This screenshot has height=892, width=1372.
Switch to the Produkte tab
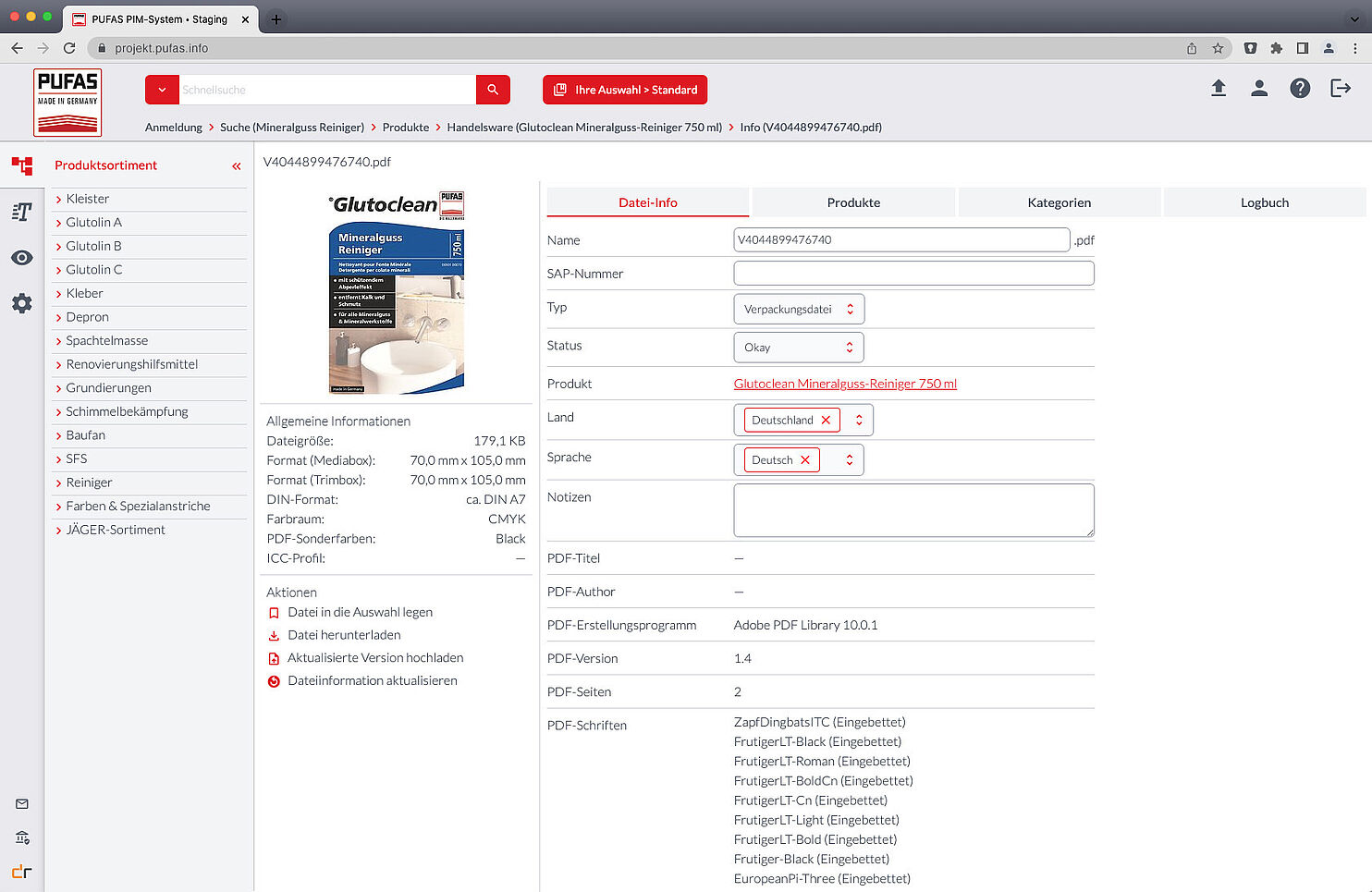[853, 202]
